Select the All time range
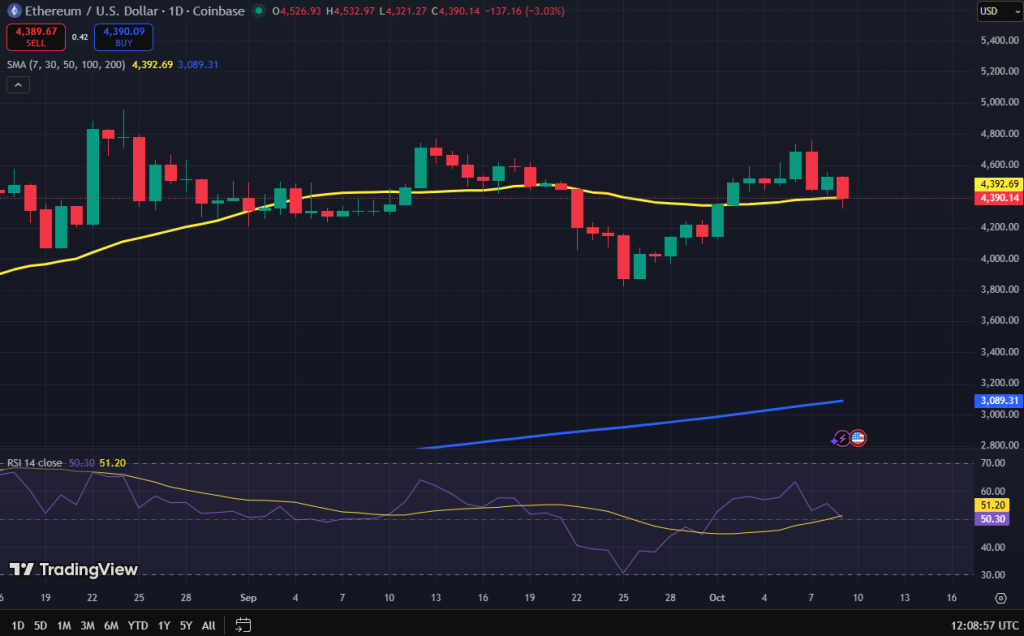The width and height of the screenshot is (1024, 636). (208, 626)
